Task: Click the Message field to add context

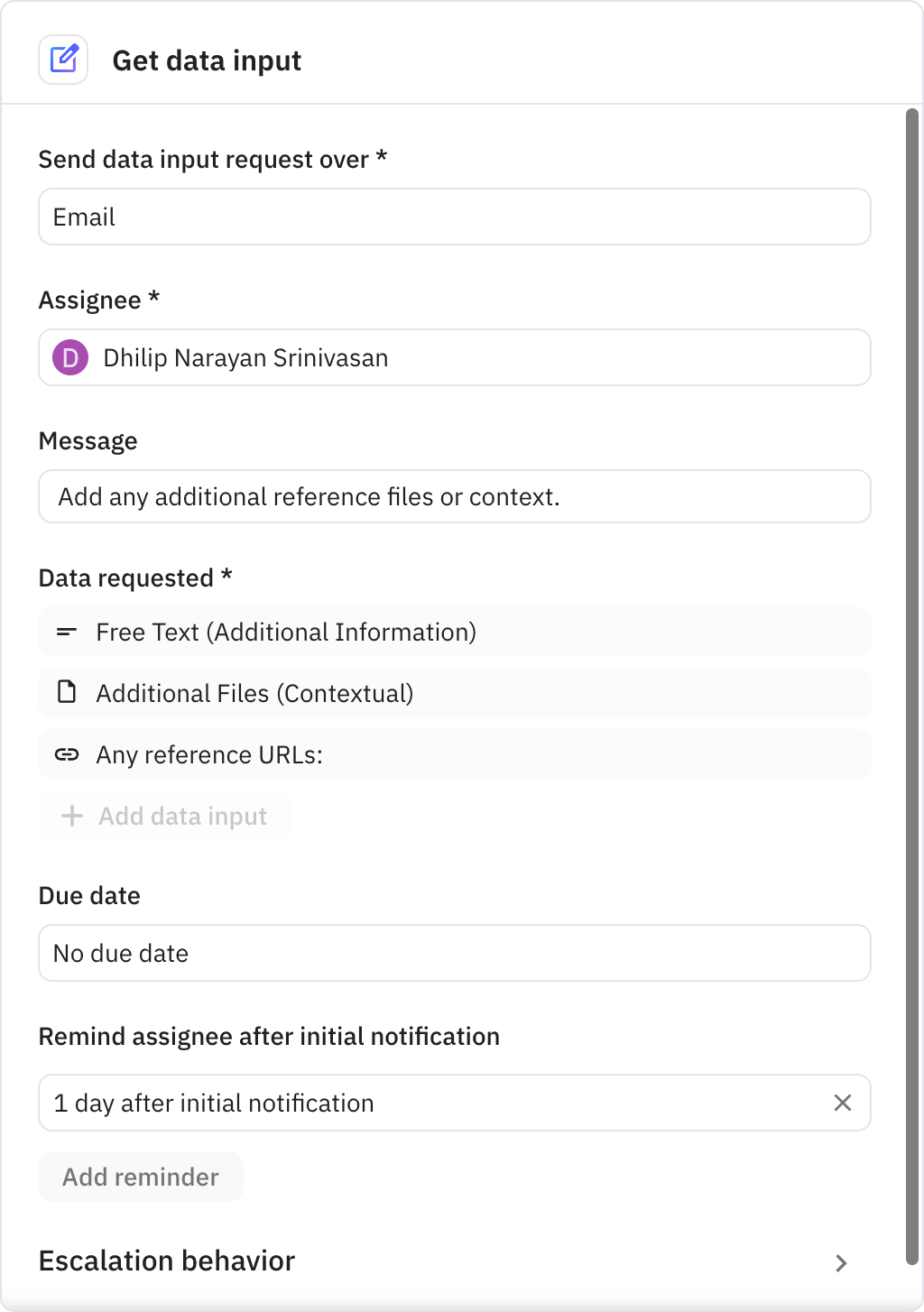Action: coord(454,496)
